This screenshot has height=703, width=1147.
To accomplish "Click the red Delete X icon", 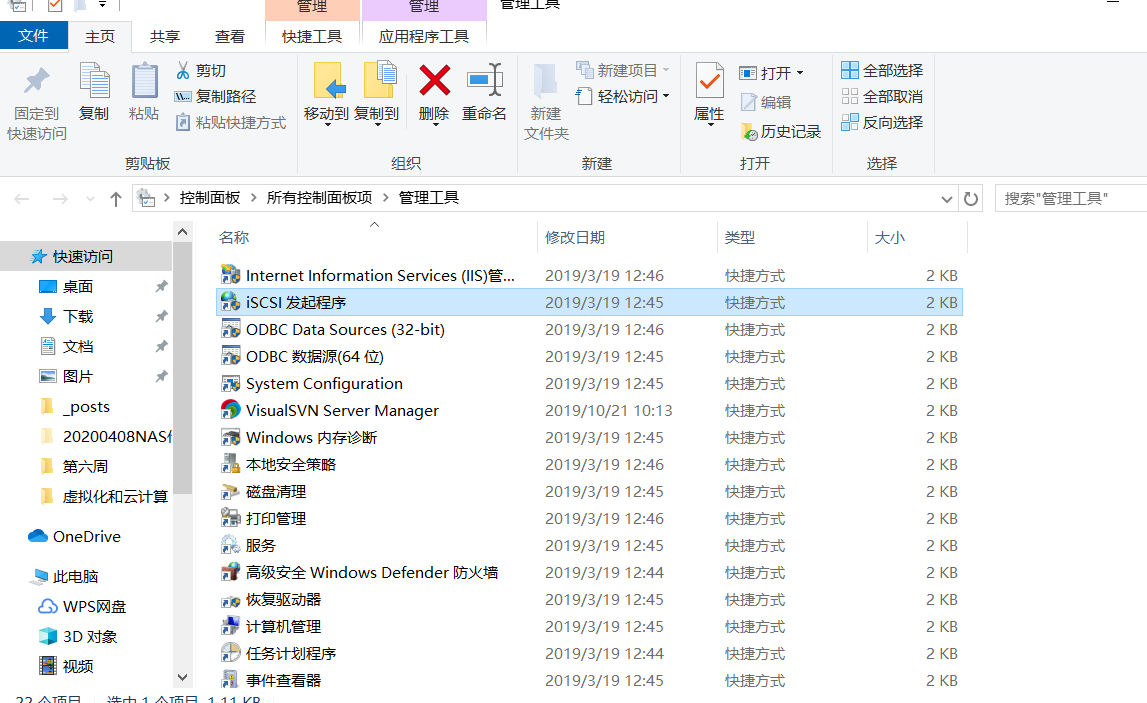I will coord(435,80).
